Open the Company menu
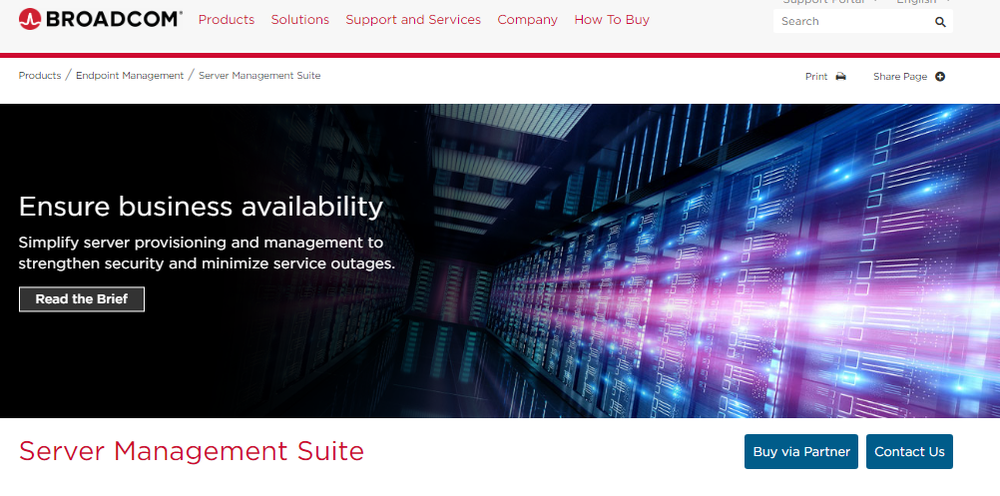This screenshot has height=496, width=1000. click(527, 20)
